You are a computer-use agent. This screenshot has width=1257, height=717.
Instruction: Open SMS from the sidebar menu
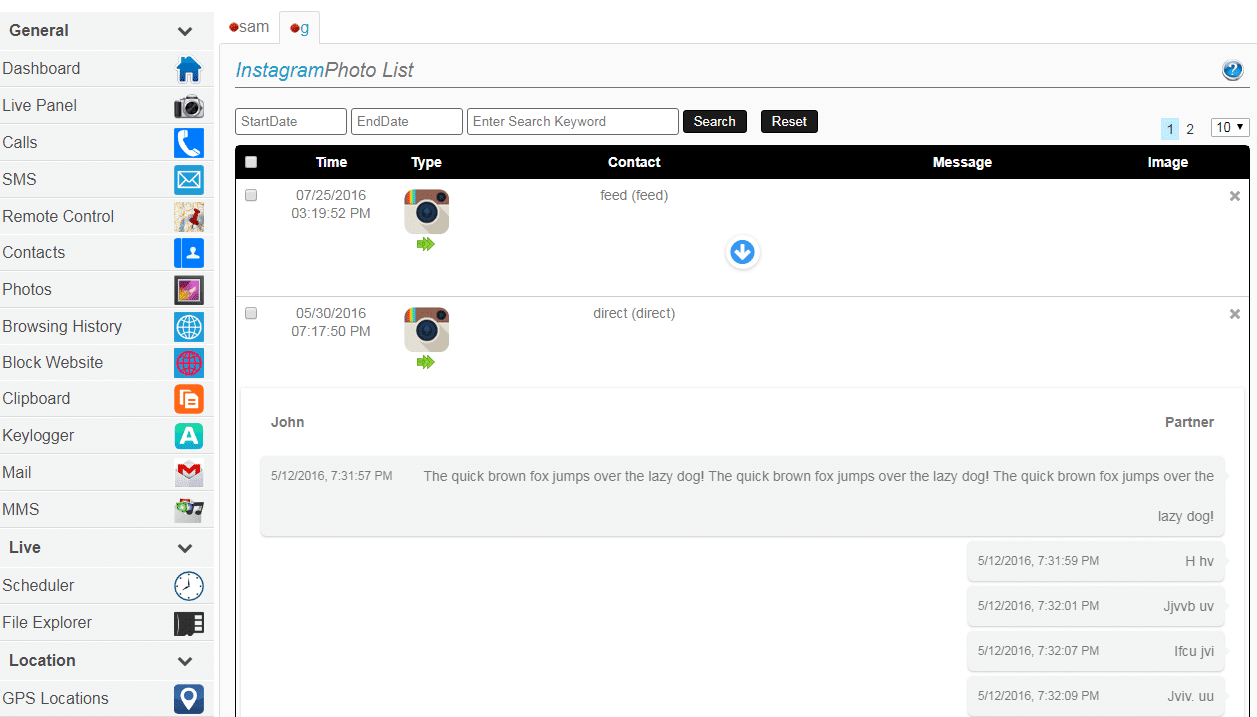pos(19,180)
